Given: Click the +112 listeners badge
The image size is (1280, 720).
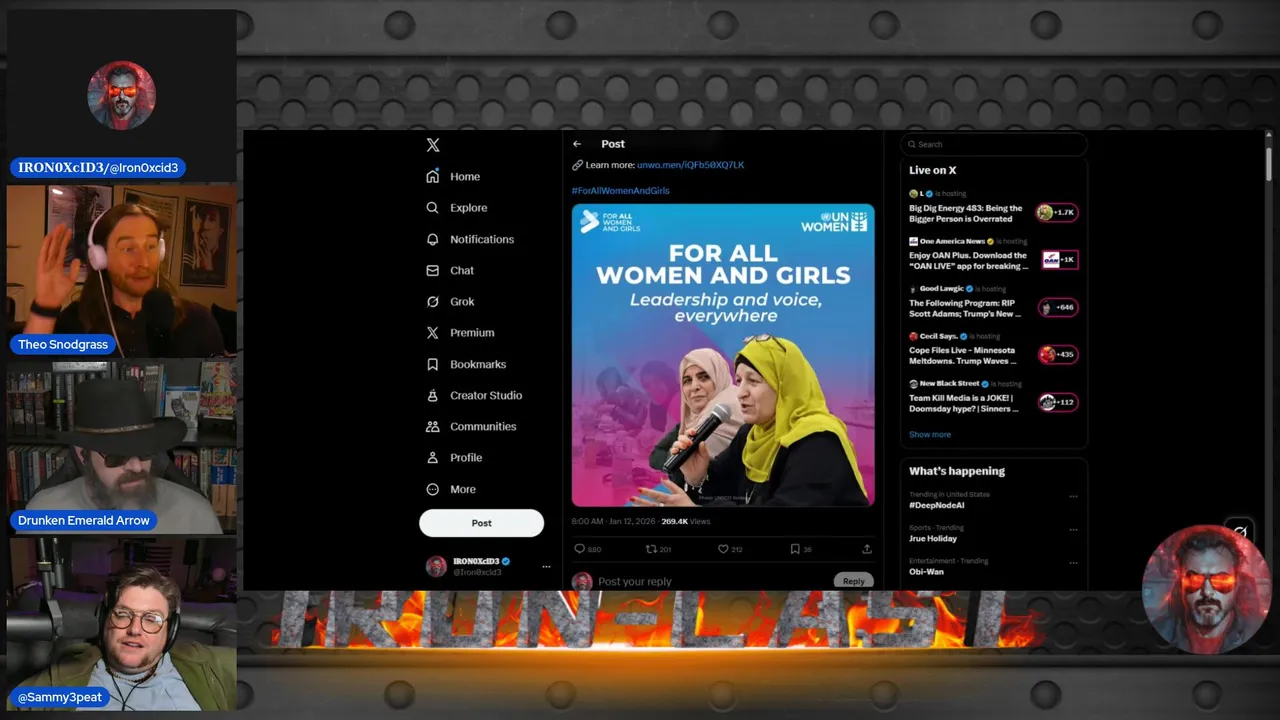Looking at the screenshot, I should coord(1058,402).
